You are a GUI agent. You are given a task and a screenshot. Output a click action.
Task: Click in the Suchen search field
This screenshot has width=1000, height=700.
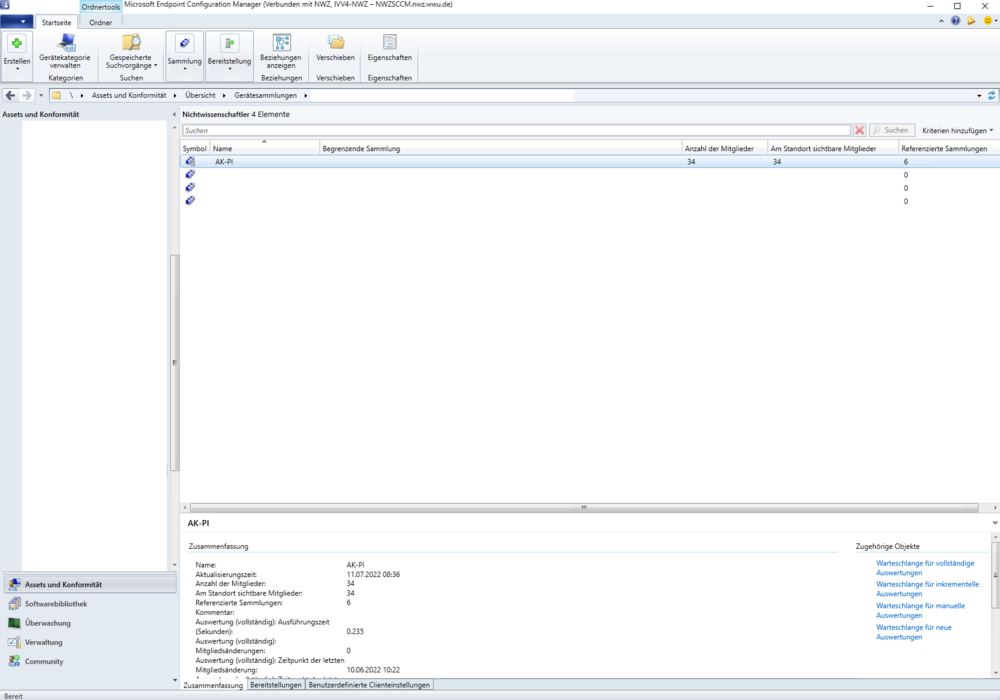515,131
